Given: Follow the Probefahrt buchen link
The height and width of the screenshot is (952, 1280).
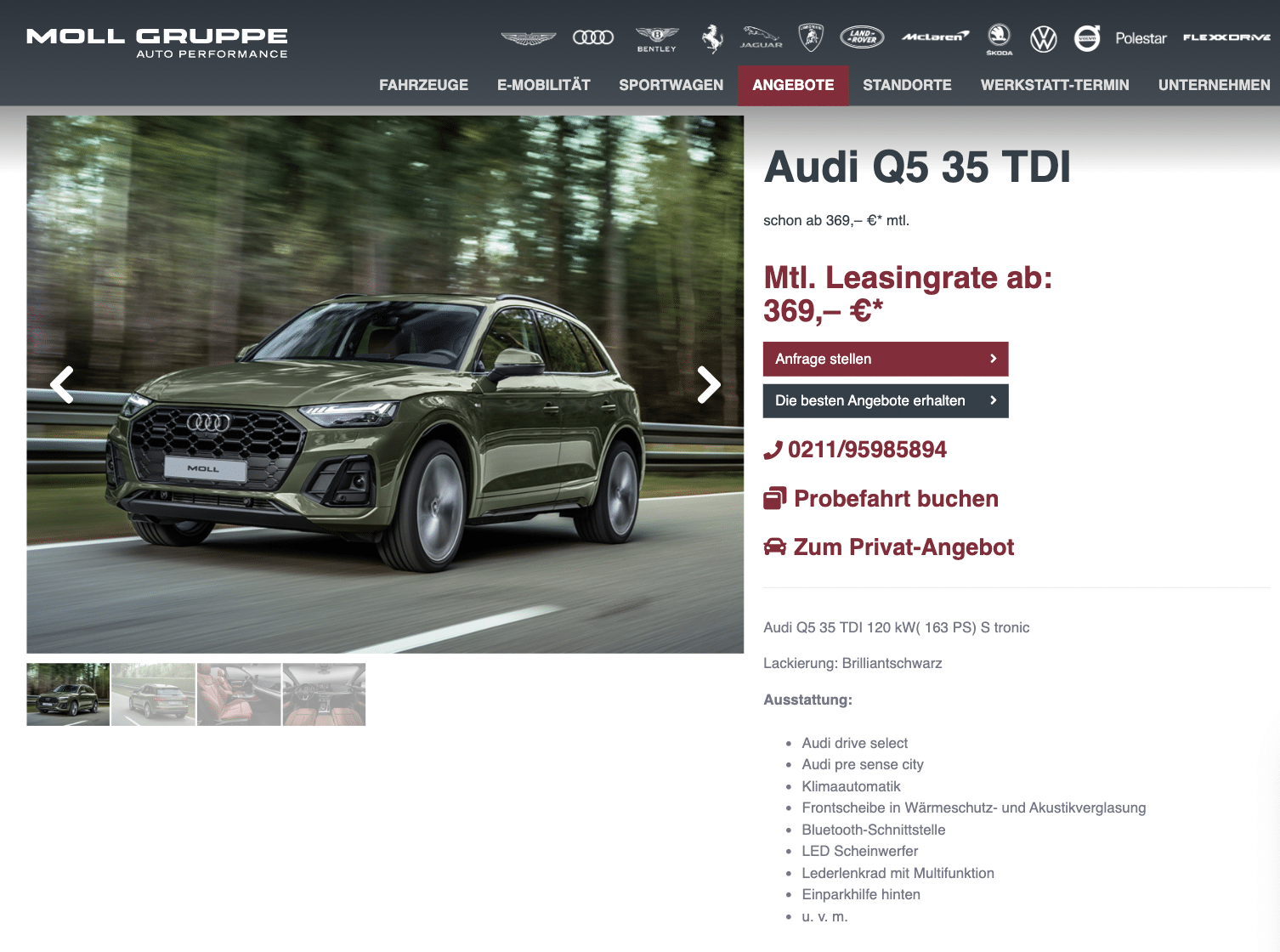Looking at the screenshot, I should tap(896, 499).
